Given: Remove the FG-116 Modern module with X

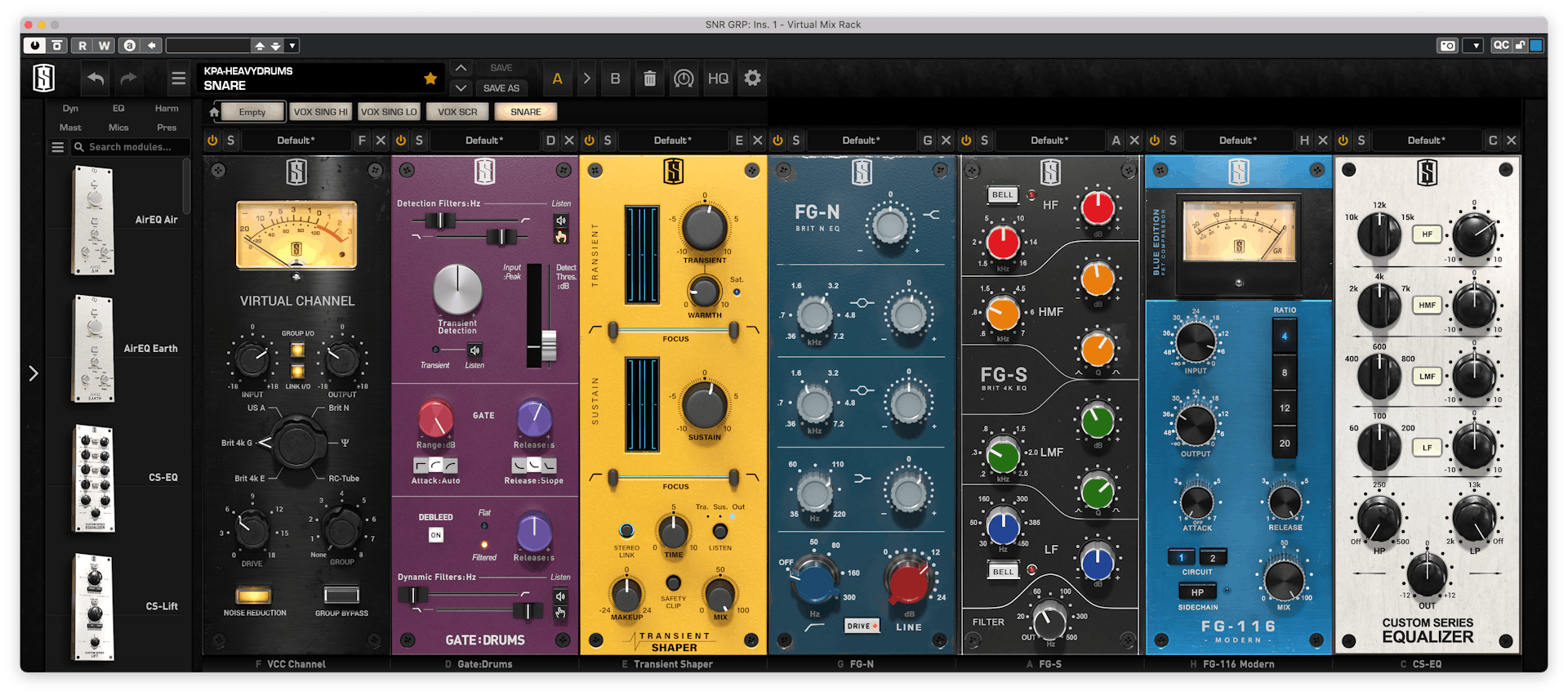Looking at the screenshot, I should (x=1323, y=141).
